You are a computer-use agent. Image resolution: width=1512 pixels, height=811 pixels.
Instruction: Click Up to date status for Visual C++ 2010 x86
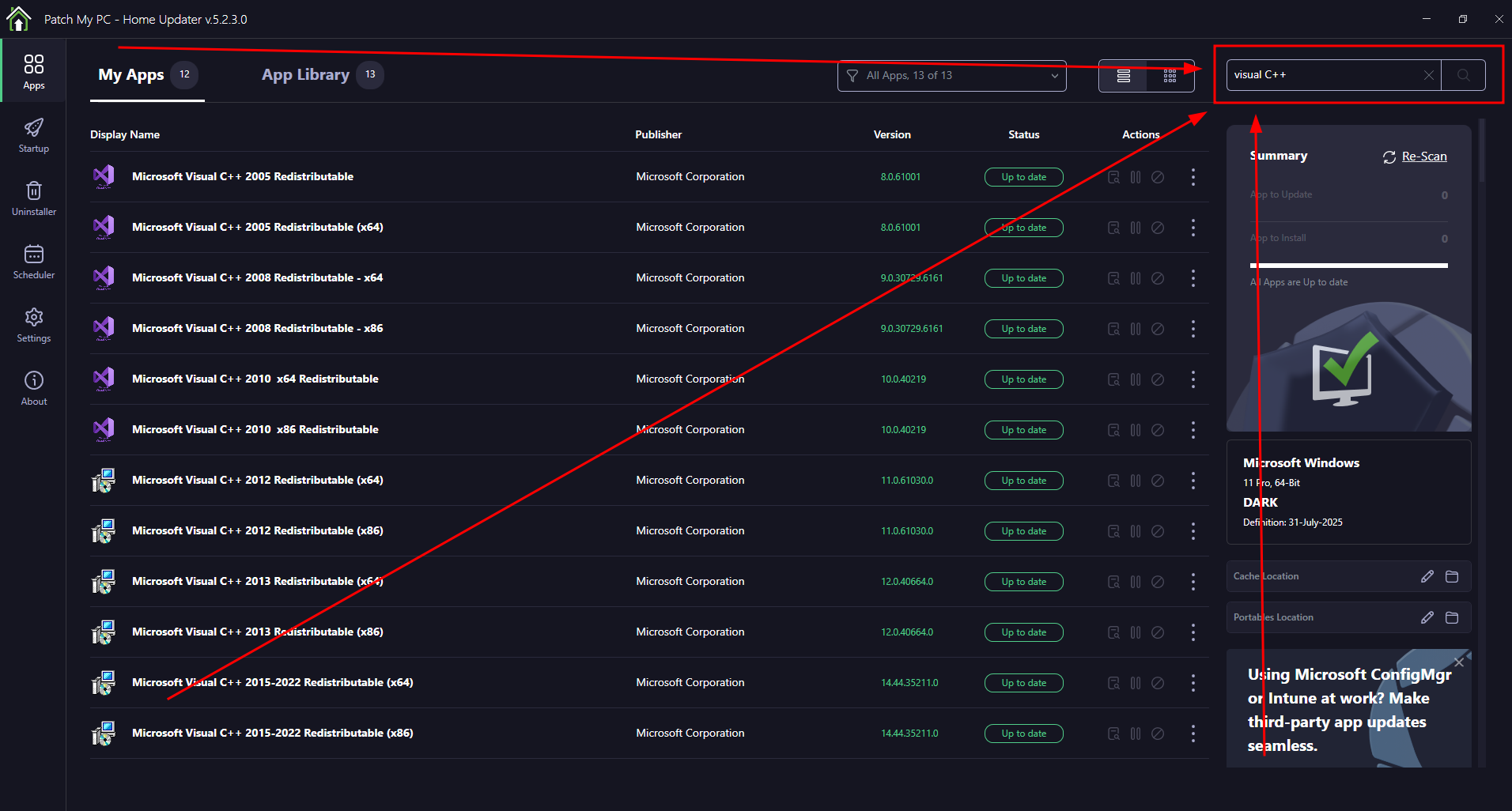click(x=1023, y=430)
